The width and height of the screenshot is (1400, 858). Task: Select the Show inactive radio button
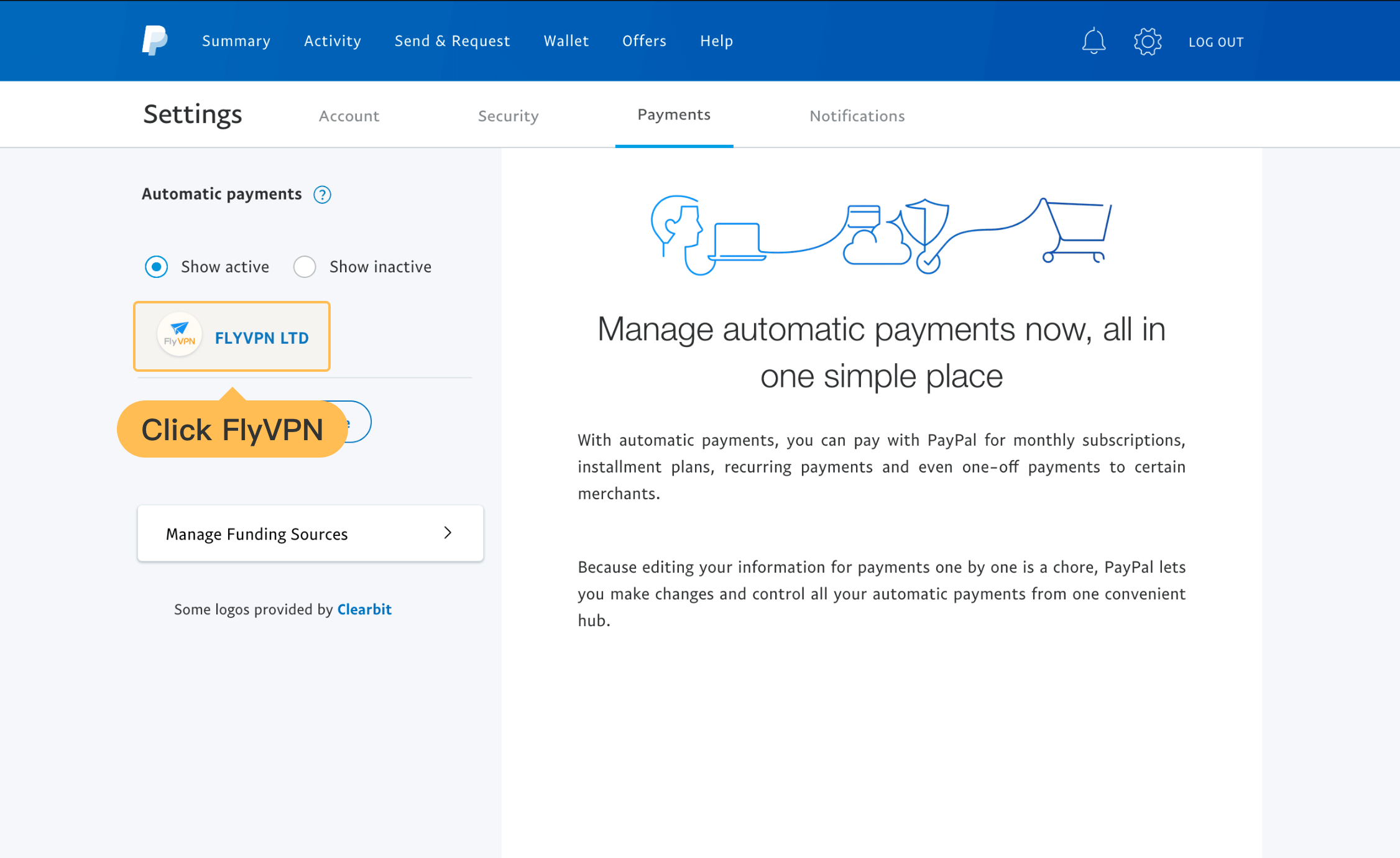[305, 267]
